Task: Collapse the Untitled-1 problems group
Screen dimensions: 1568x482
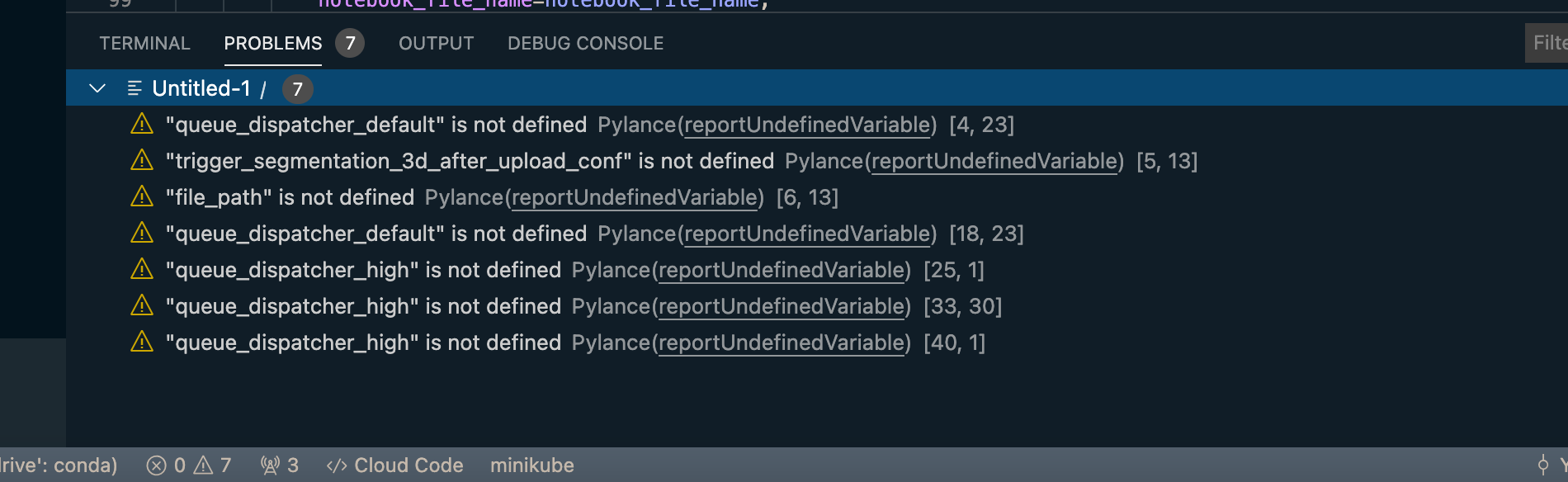Action: [x=97, y=88]
